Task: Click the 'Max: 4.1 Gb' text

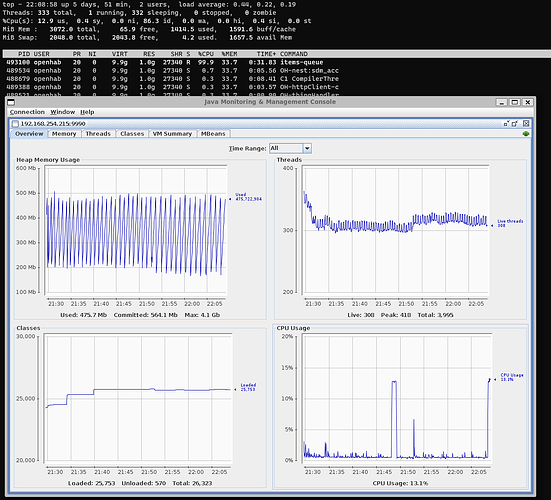Action: 202,315
